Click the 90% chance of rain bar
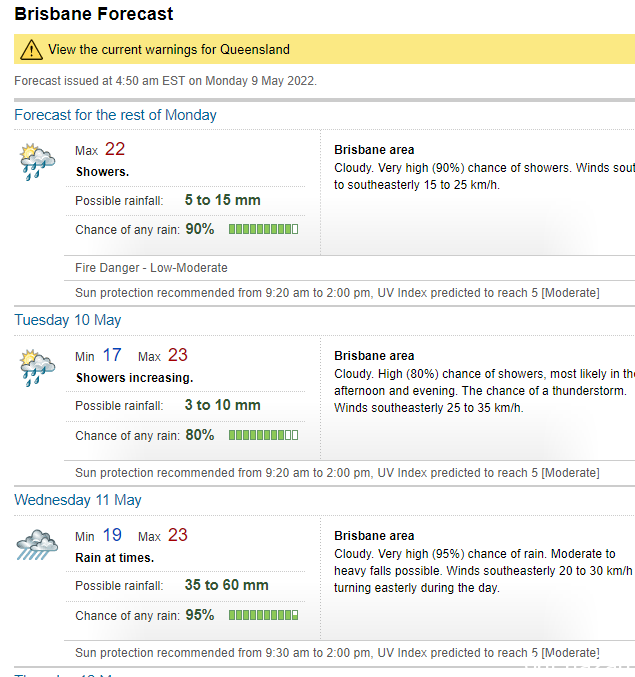635x677 pixels. coord(263,229)
